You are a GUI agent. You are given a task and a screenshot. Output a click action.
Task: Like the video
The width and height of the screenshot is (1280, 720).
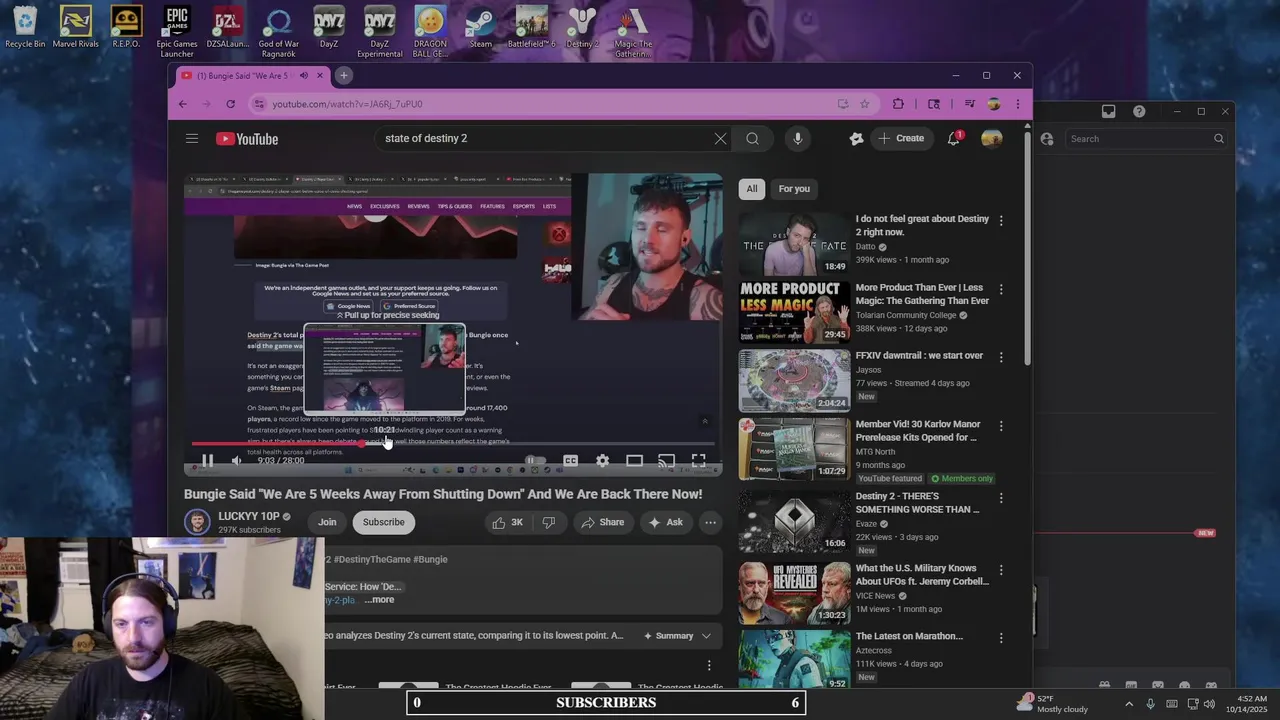(x=508, y=522)
